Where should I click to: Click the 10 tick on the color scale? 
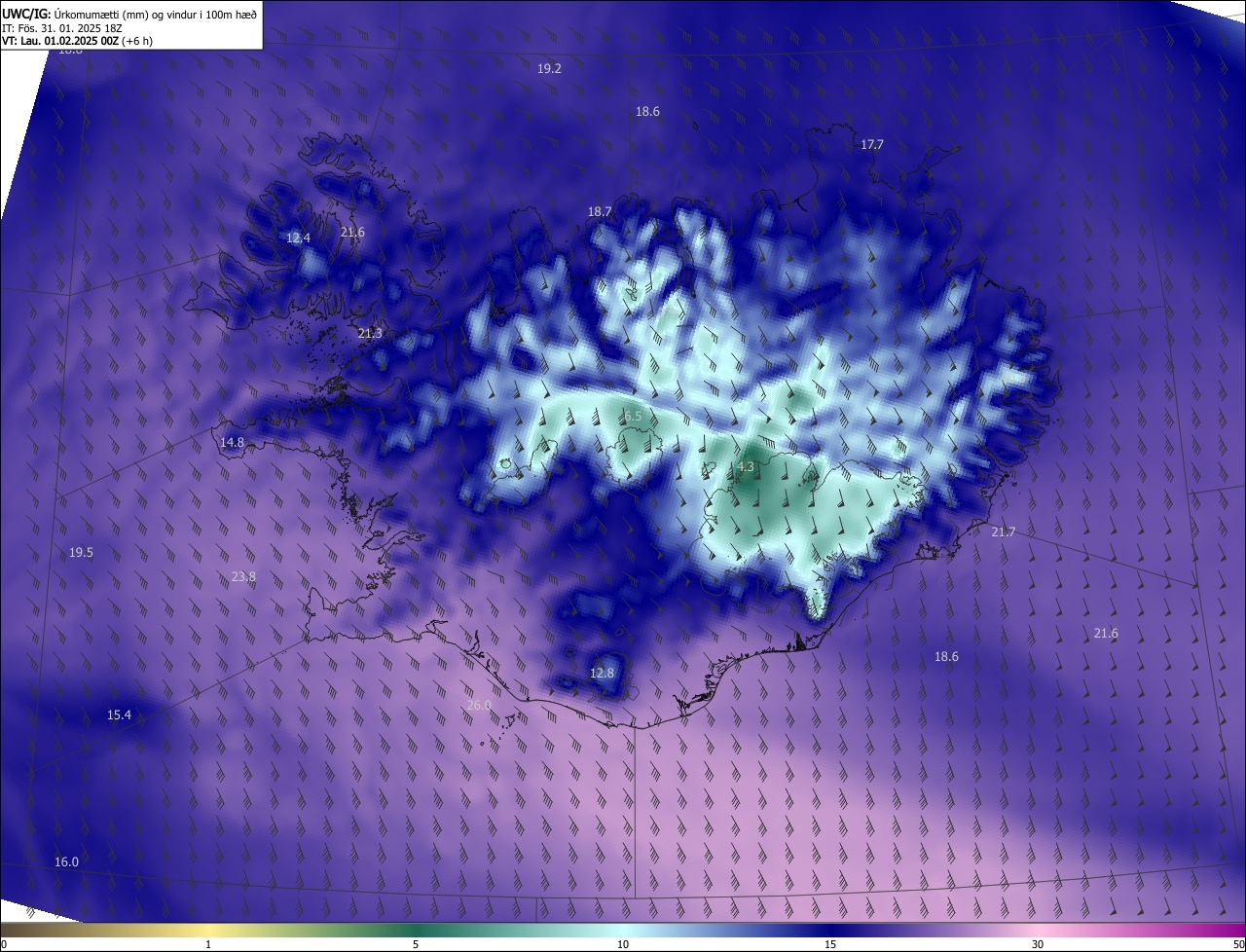point(623,944)
